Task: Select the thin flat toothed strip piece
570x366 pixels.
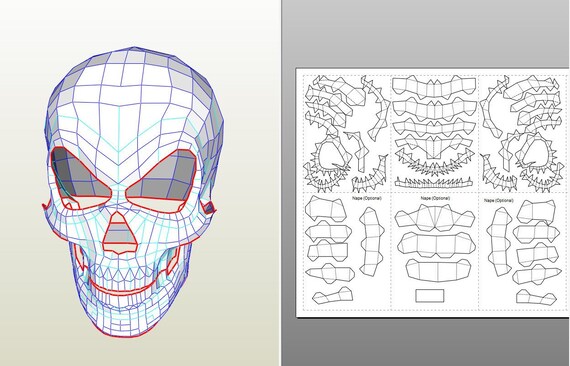Action: click(433, 182)
